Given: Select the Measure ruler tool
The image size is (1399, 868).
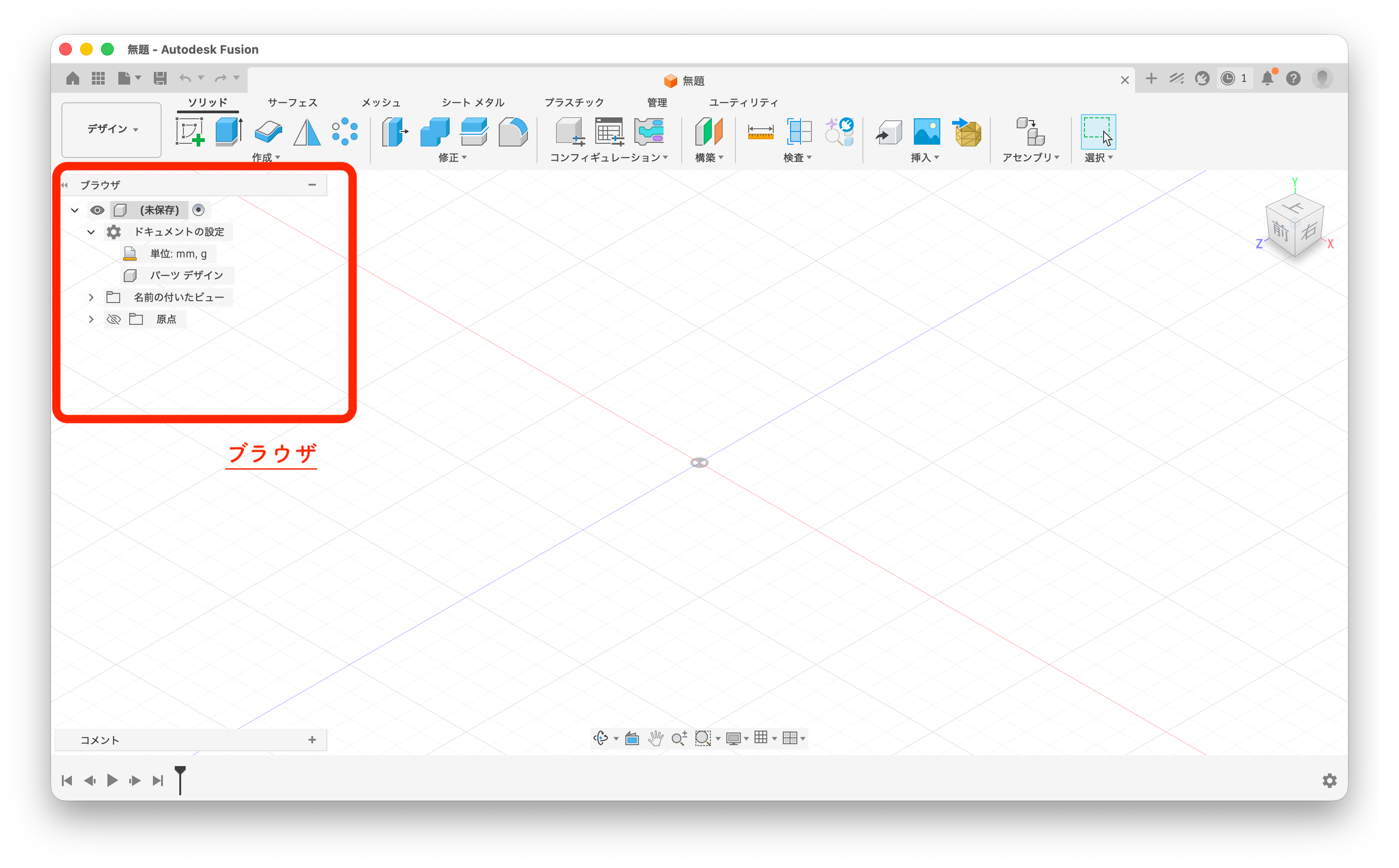Looking at the screenshot, I should tap(760, 133).
